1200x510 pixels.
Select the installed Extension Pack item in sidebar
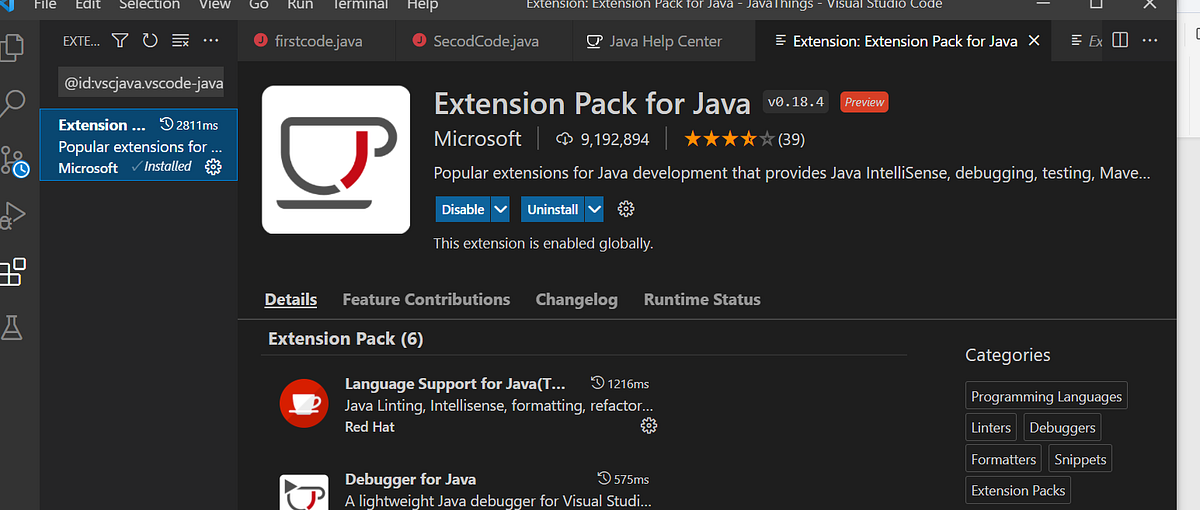[138, 145]
